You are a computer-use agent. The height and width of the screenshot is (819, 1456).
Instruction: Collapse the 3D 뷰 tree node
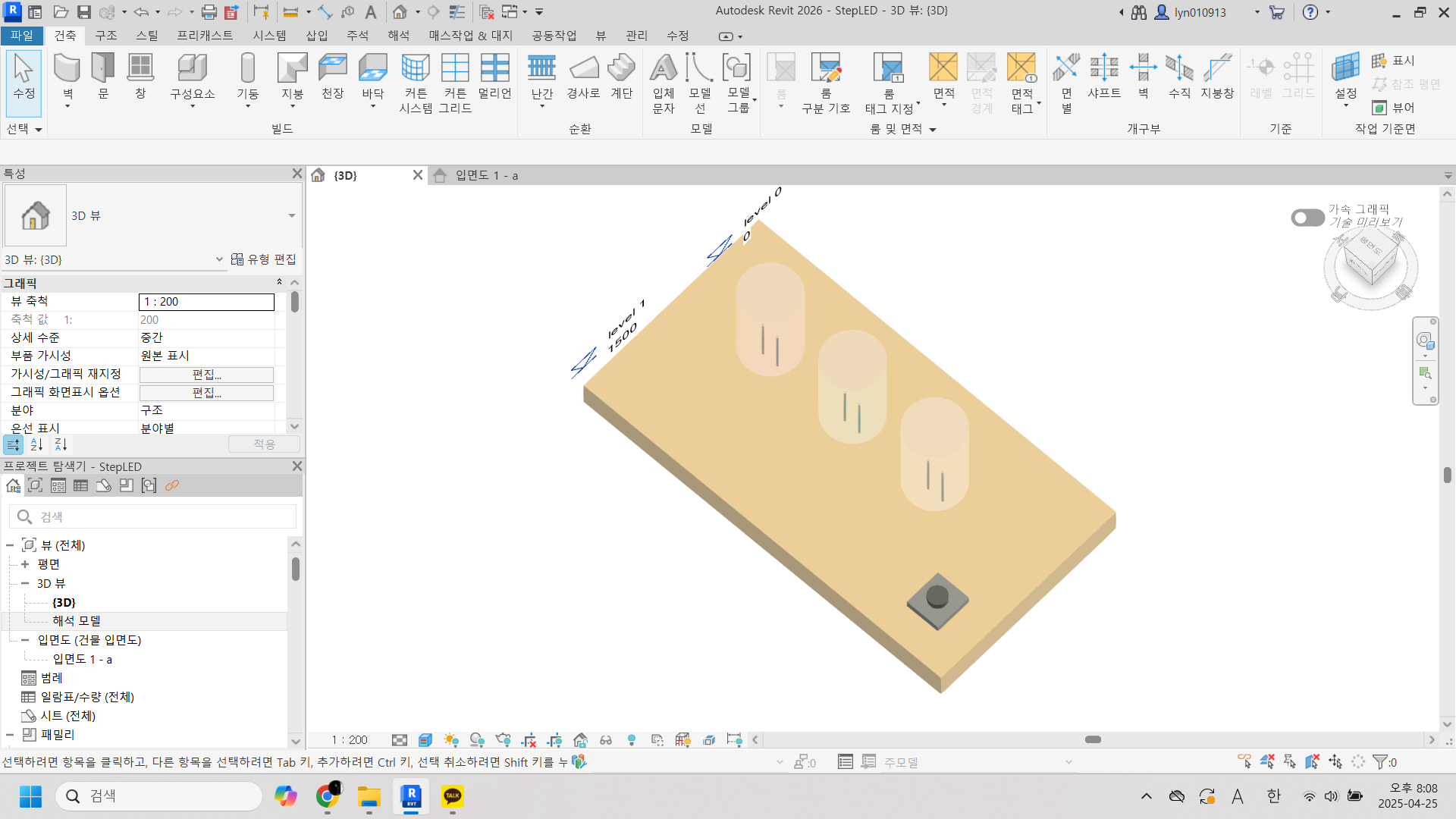[25, 583]
